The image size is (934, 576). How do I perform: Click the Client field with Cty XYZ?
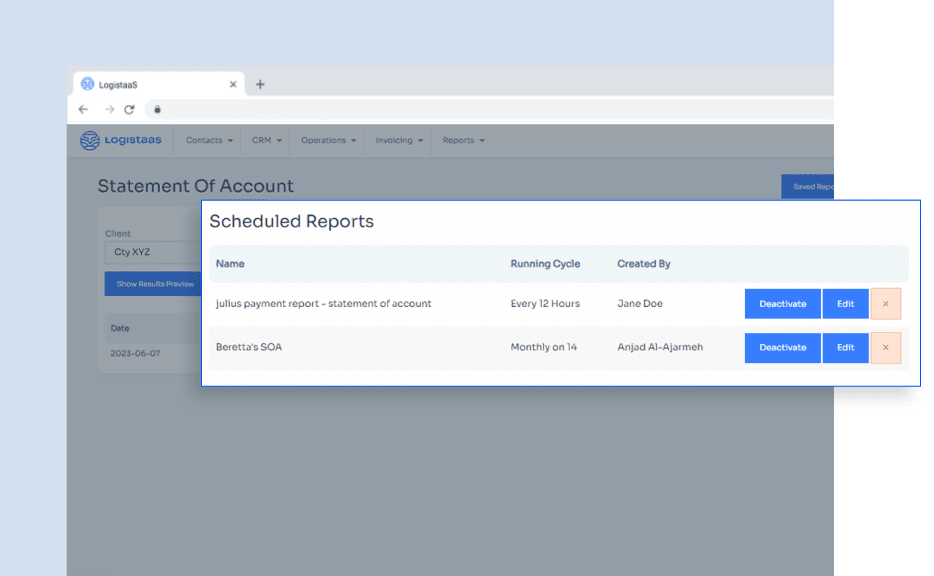153,252
